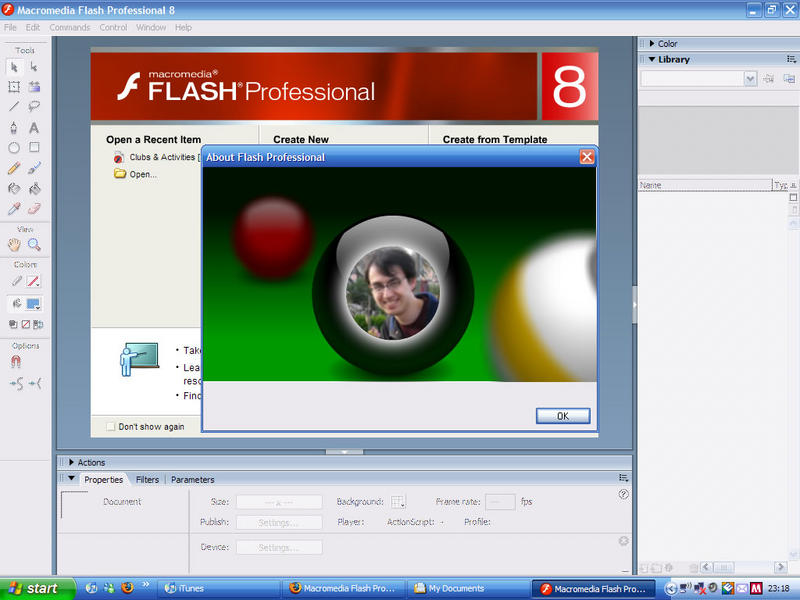
Task: Open My Documents from the taskbar
Action: tap(467, 588)
